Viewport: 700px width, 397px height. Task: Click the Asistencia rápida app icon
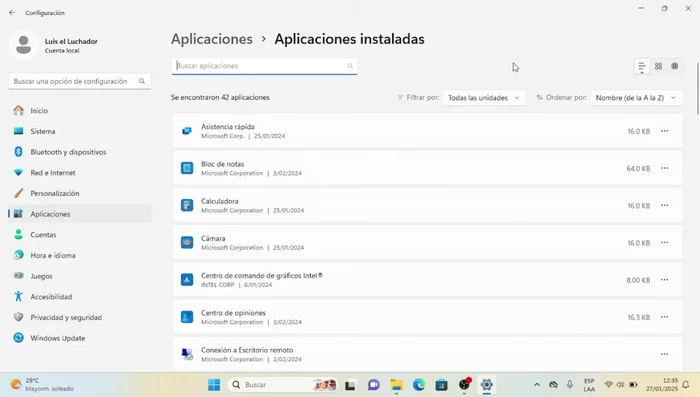187,131
